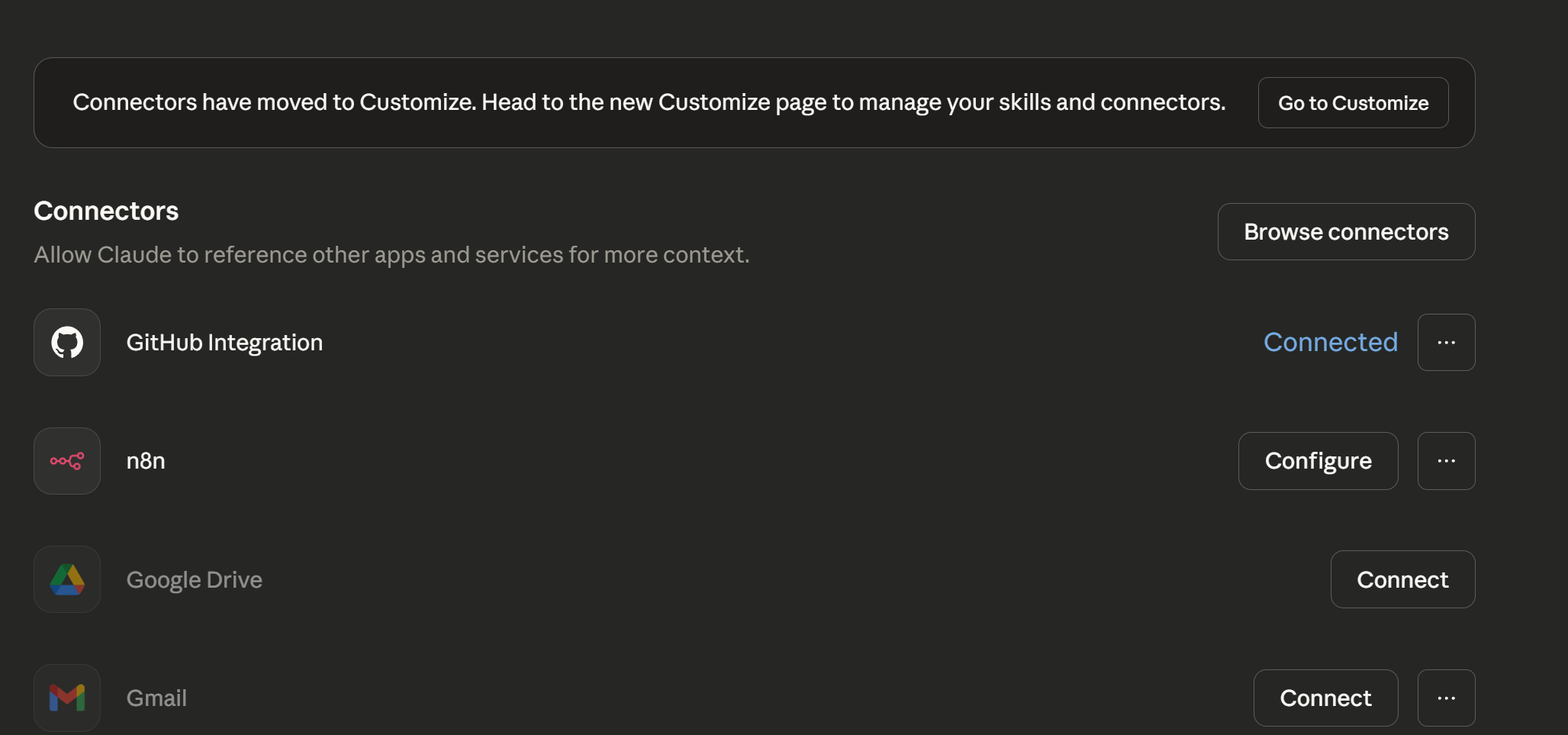Open the n8n more options menu
The image size is (1568, 735).
pyautogui.click(x=1446, y=461)
